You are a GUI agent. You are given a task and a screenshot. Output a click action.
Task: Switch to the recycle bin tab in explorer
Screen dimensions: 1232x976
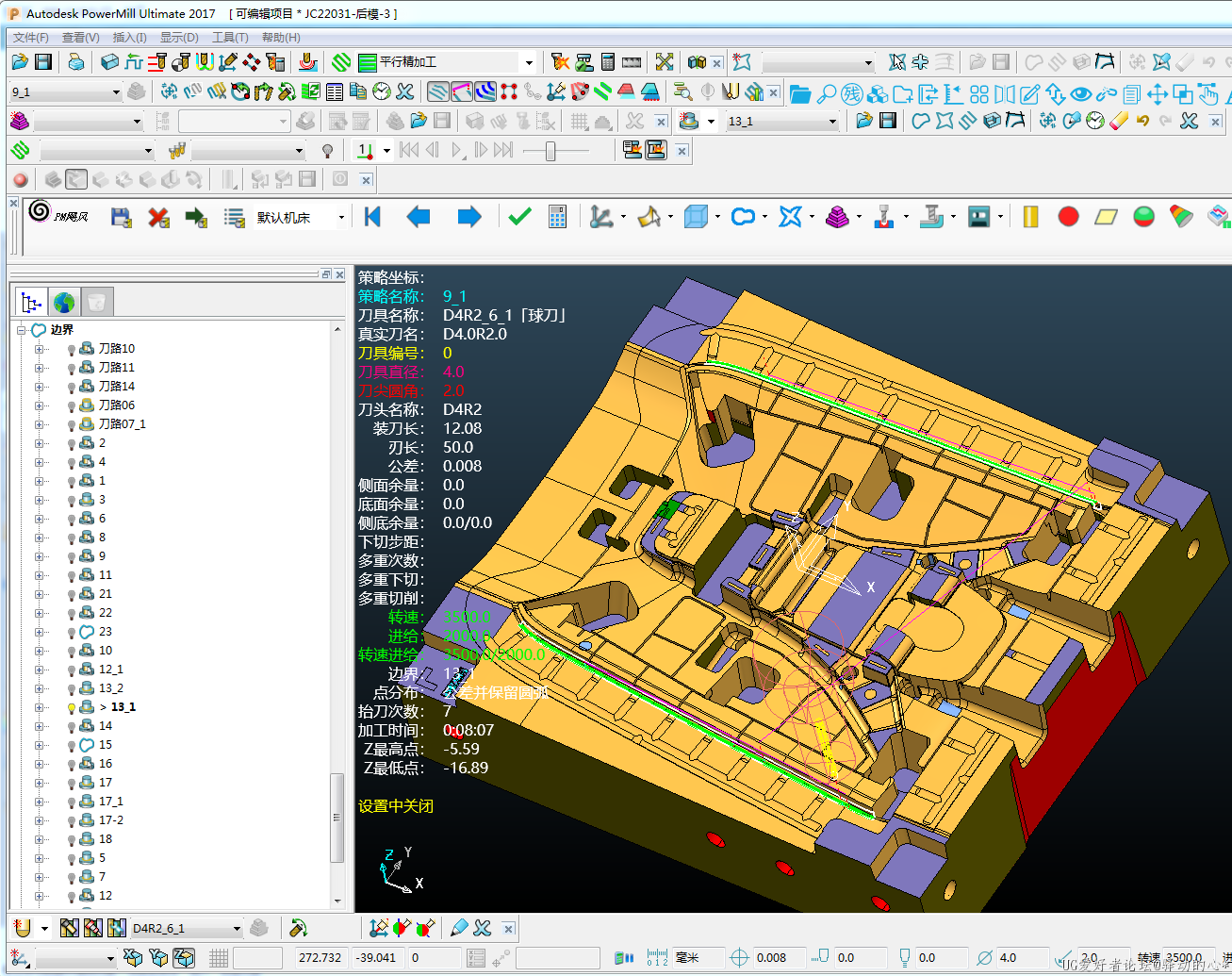pyautogui.click(x=95, y=302)
